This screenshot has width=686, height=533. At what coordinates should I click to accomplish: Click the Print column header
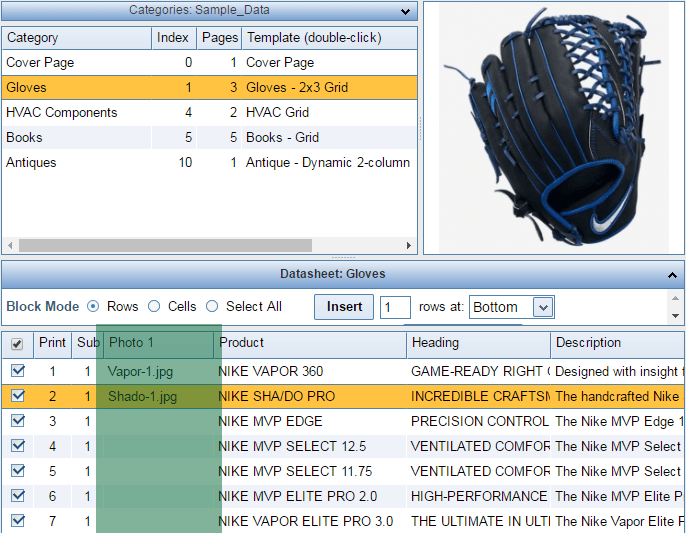click(x=52, y=343)
